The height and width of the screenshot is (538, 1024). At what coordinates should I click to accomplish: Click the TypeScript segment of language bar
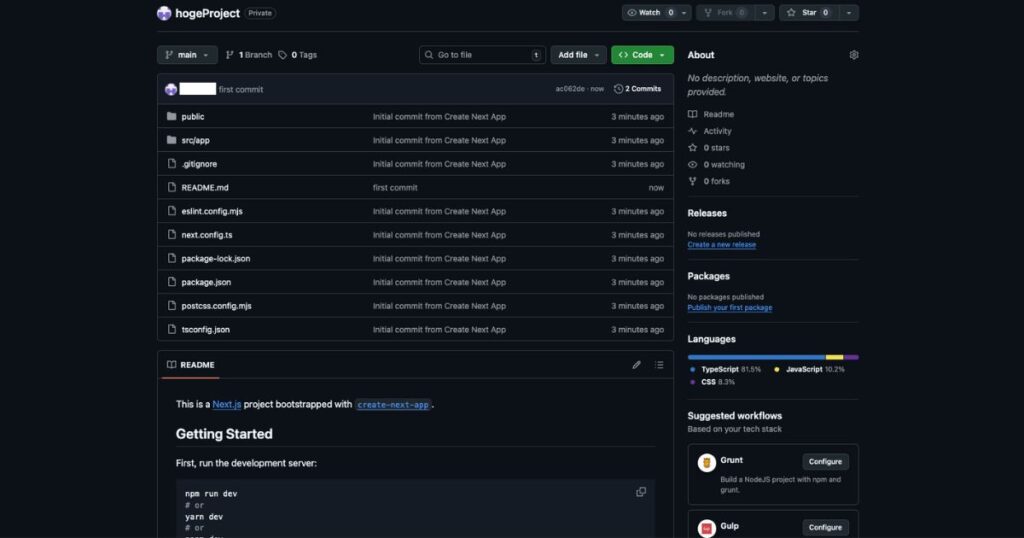[756, 357]
